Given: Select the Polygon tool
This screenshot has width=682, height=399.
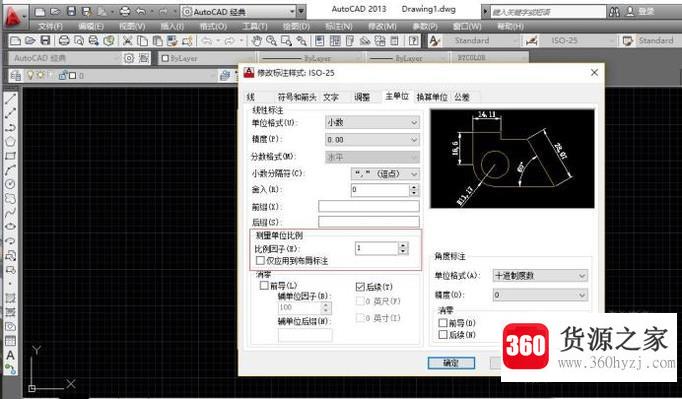Looking at the screenshot, I should [10, 141].
